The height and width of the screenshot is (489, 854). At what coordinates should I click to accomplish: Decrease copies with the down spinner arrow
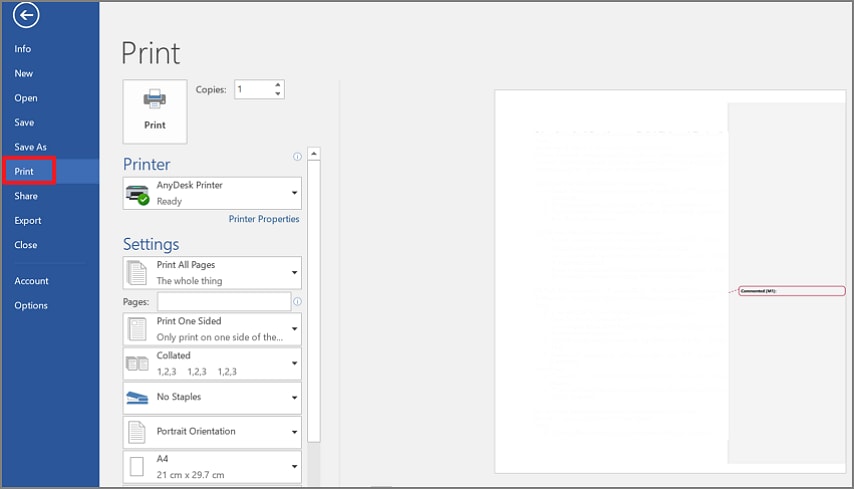278,94
